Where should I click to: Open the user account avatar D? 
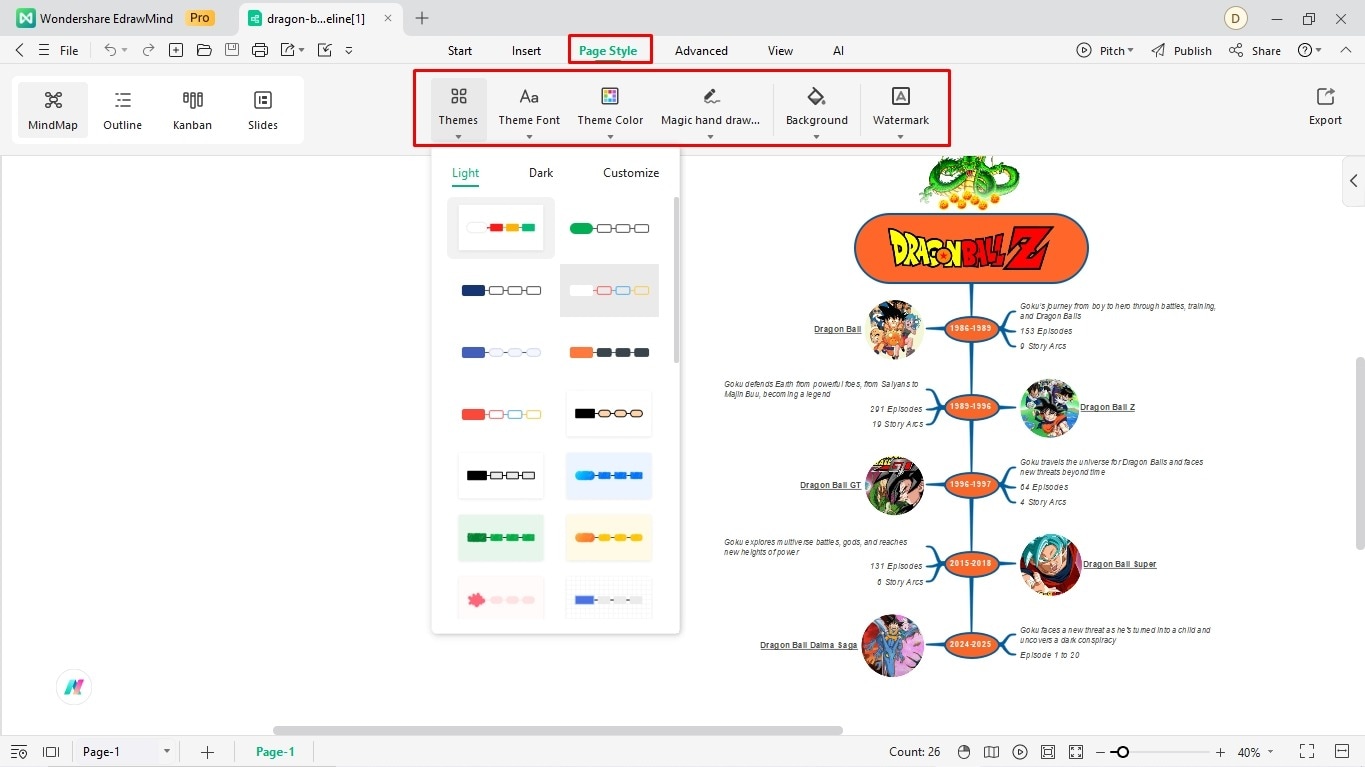coord(1236,18)
